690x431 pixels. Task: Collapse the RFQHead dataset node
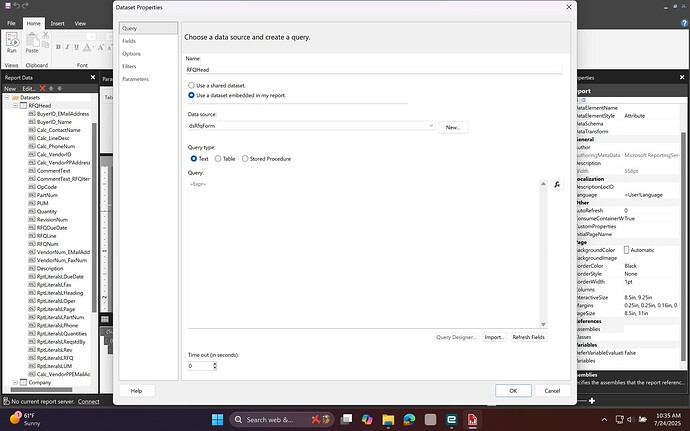[15, 106]
